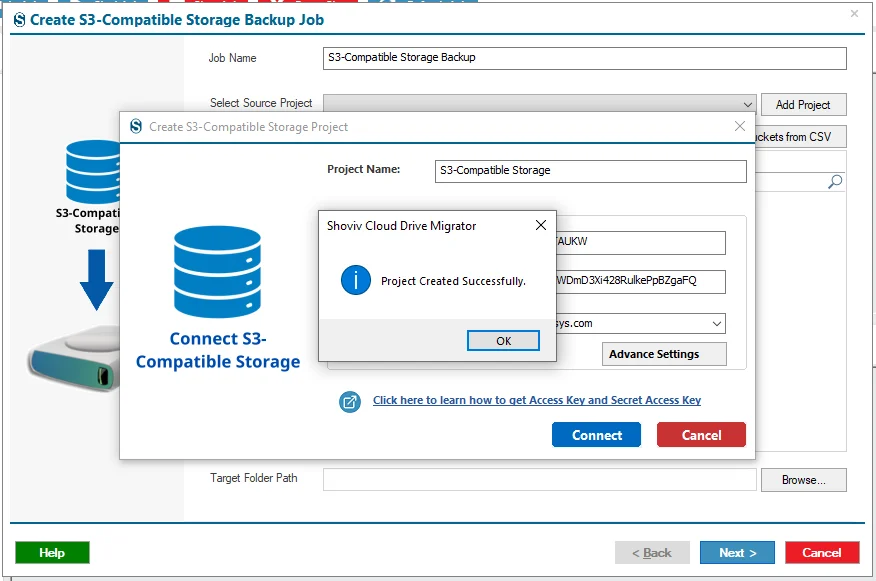
Task: Close the Create S3-Compatible Storage Backup Job window
Action: click(x=854, y=13)
